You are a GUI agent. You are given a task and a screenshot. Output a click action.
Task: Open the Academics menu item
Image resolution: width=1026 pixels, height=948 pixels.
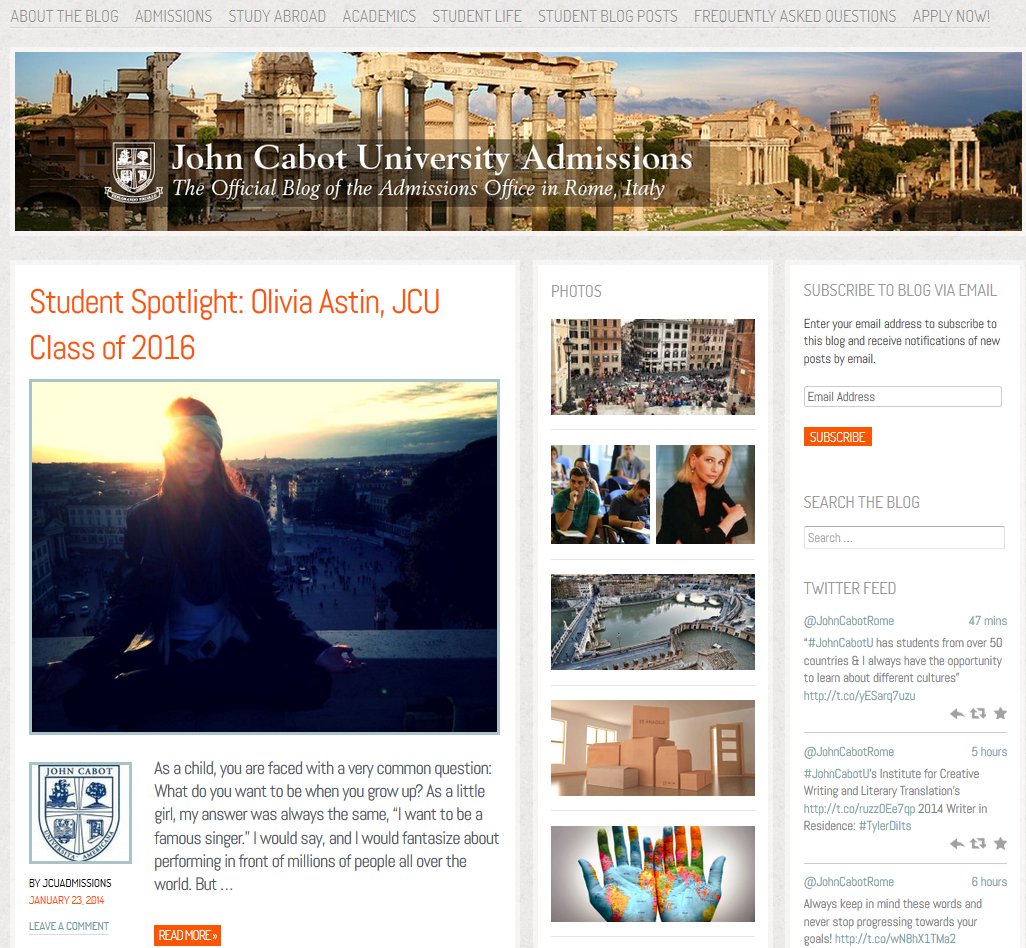pyautogui.click(x=380, y=16)
